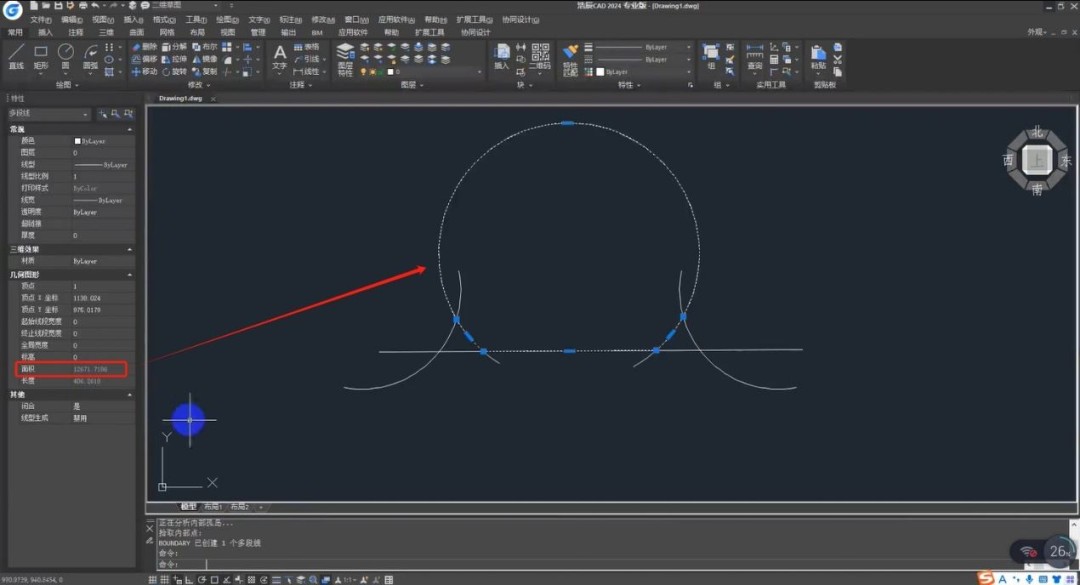This screenshot has width=1080, height=585.
Task: Open Layer Properties (图层特性) manager
Action: pyautogui.click(x=345, y=57)
